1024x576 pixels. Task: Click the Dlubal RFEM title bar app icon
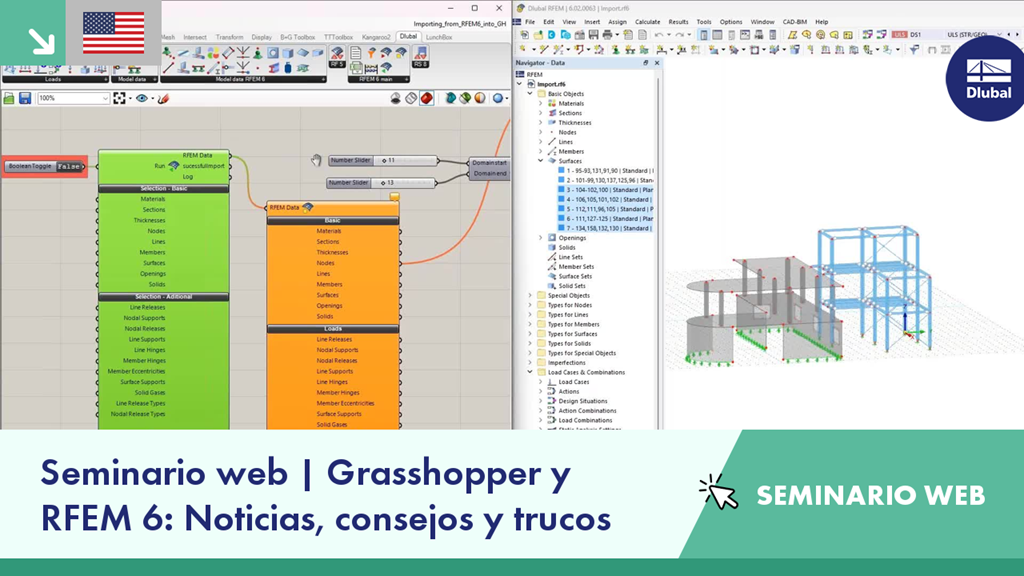point(520,8)
